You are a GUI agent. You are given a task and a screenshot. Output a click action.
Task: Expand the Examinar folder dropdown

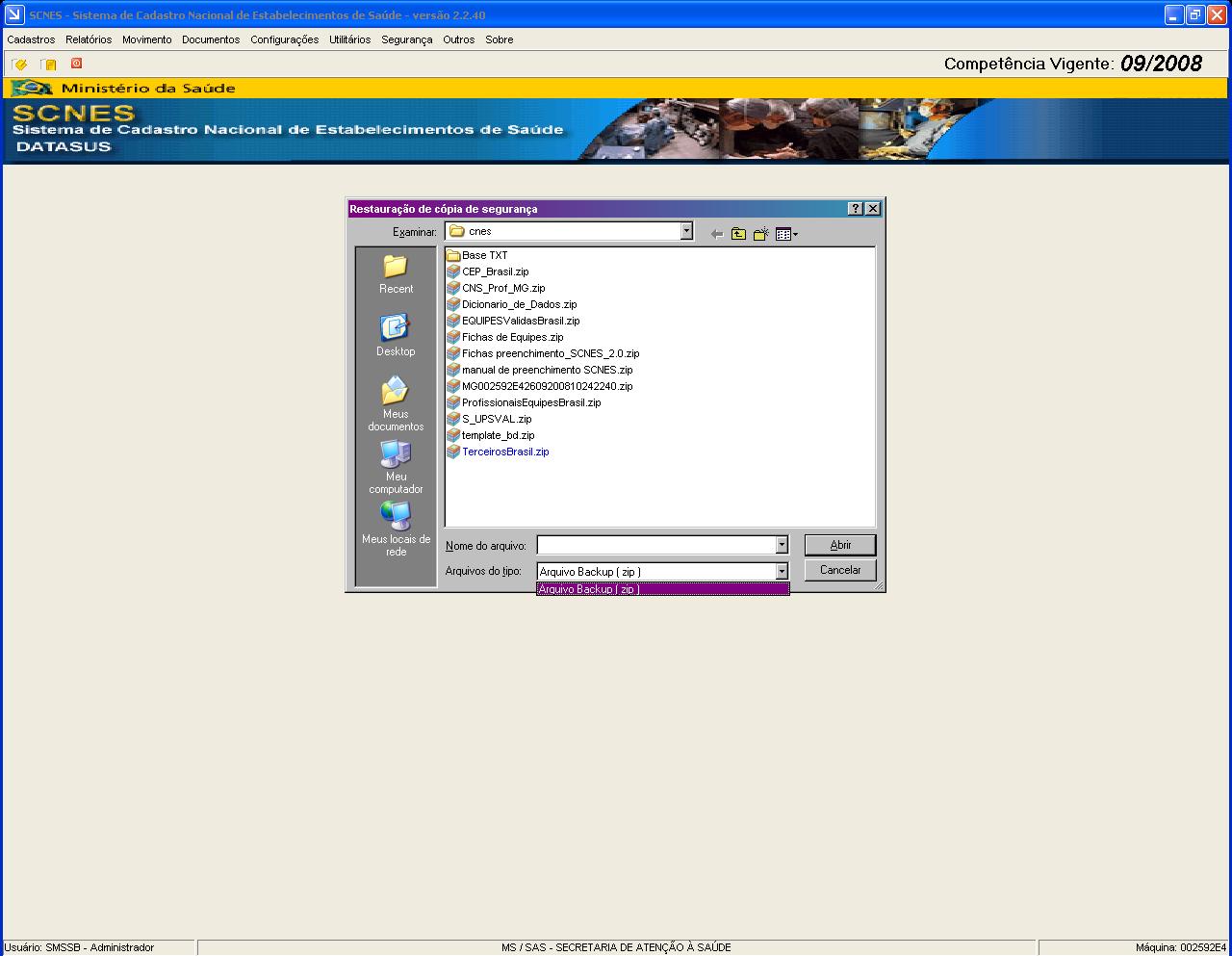point(686,231)
